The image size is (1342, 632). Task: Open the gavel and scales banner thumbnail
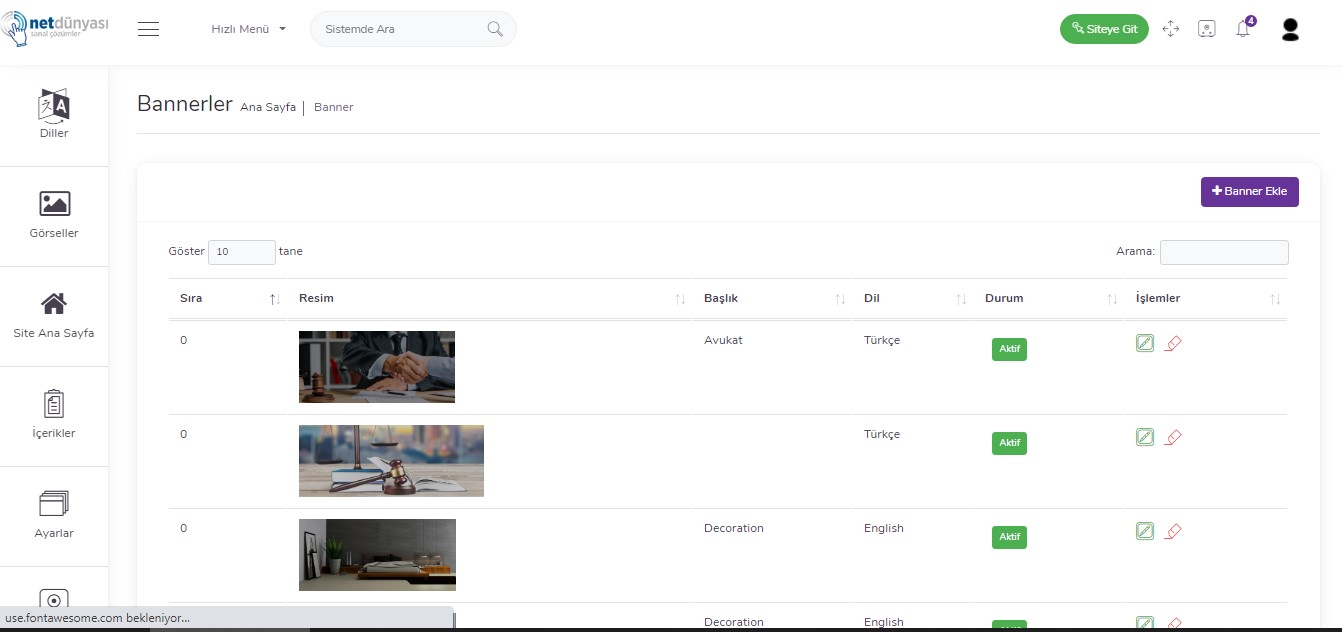(391, 461)
